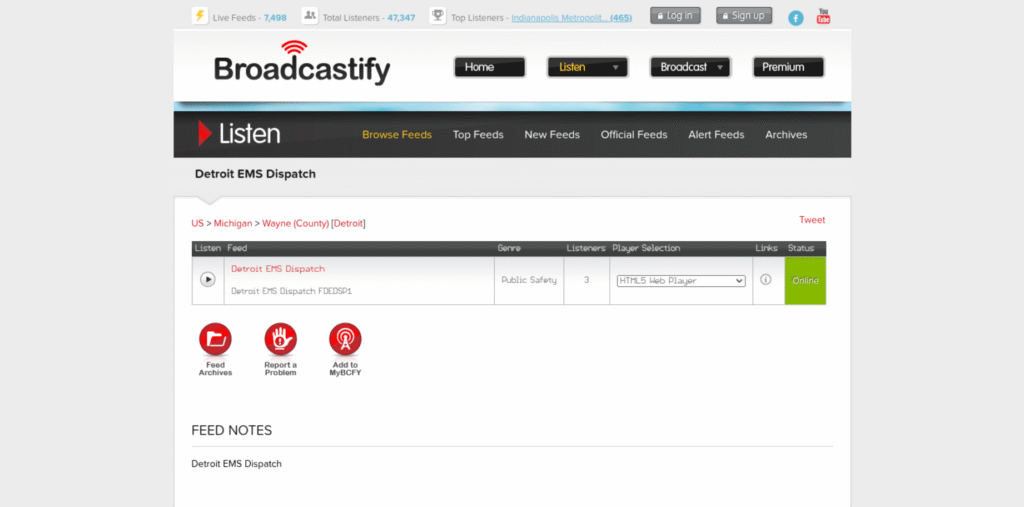The width and height of the screenshot is (1024, 507).
Task: Click the 7,498 live feeds count
Action: [x=275, y=18]
